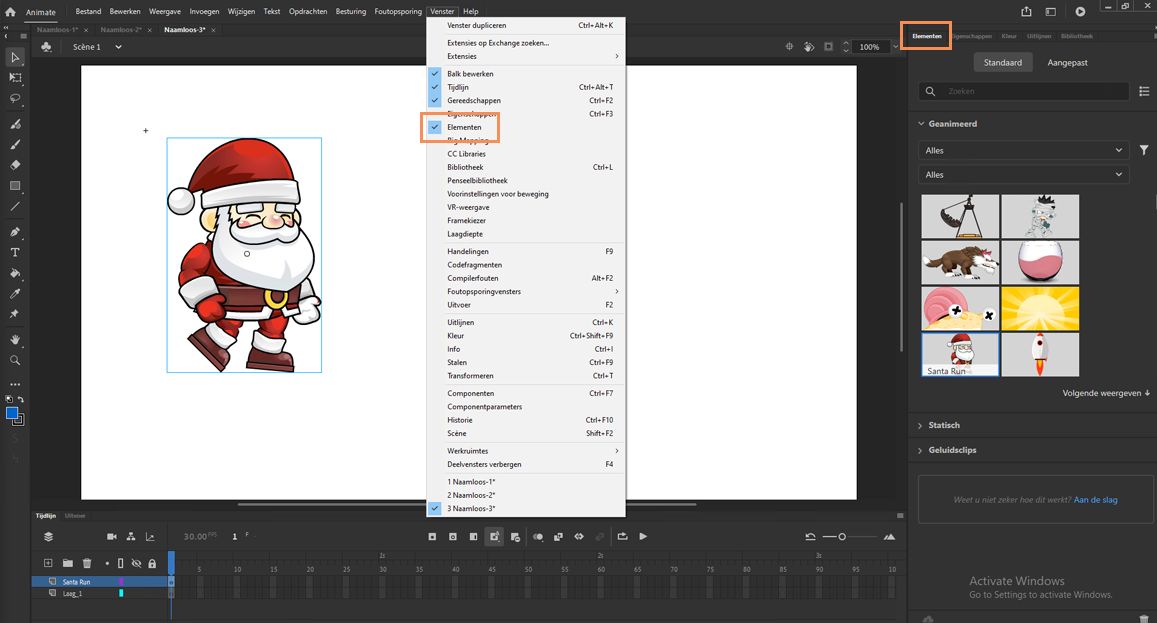Choose Deelvensters verbergen

pyautogui.click(x=526, y=464)
